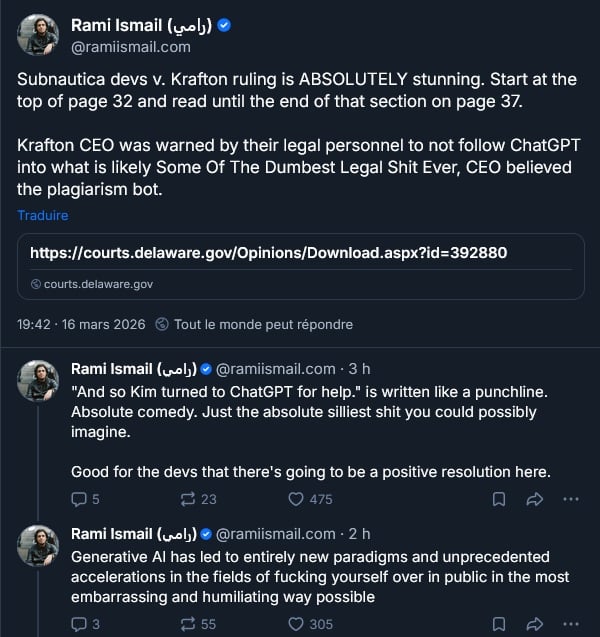Viewport: 600px width, 637px height.
Task: Click avatar on the "3 h" reply
Action: (x=38, y=381)
